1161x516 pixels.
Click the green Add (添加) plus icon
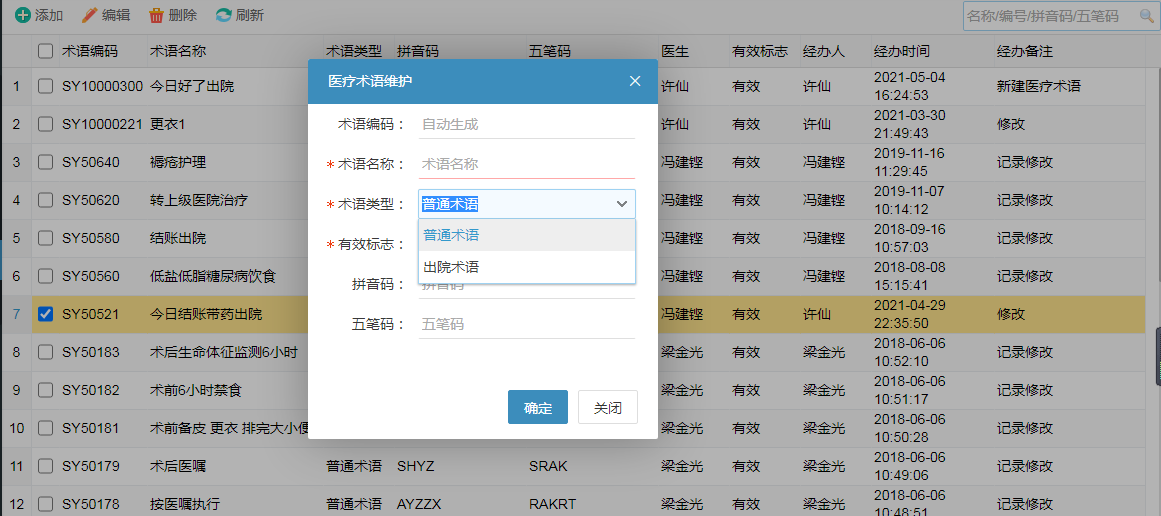[x=23, y=15]
